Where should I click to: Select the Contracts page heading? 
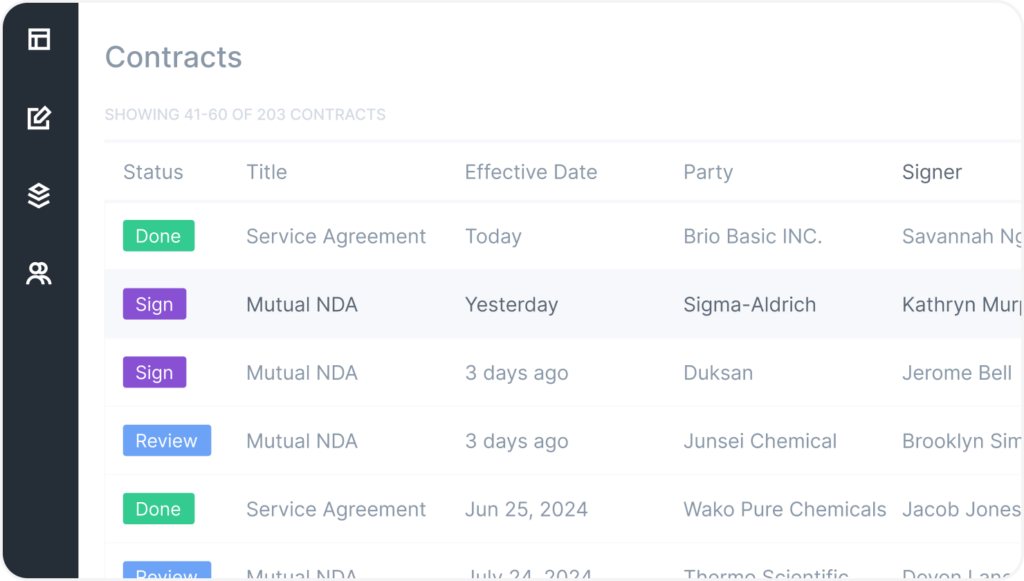coord(173,57)
